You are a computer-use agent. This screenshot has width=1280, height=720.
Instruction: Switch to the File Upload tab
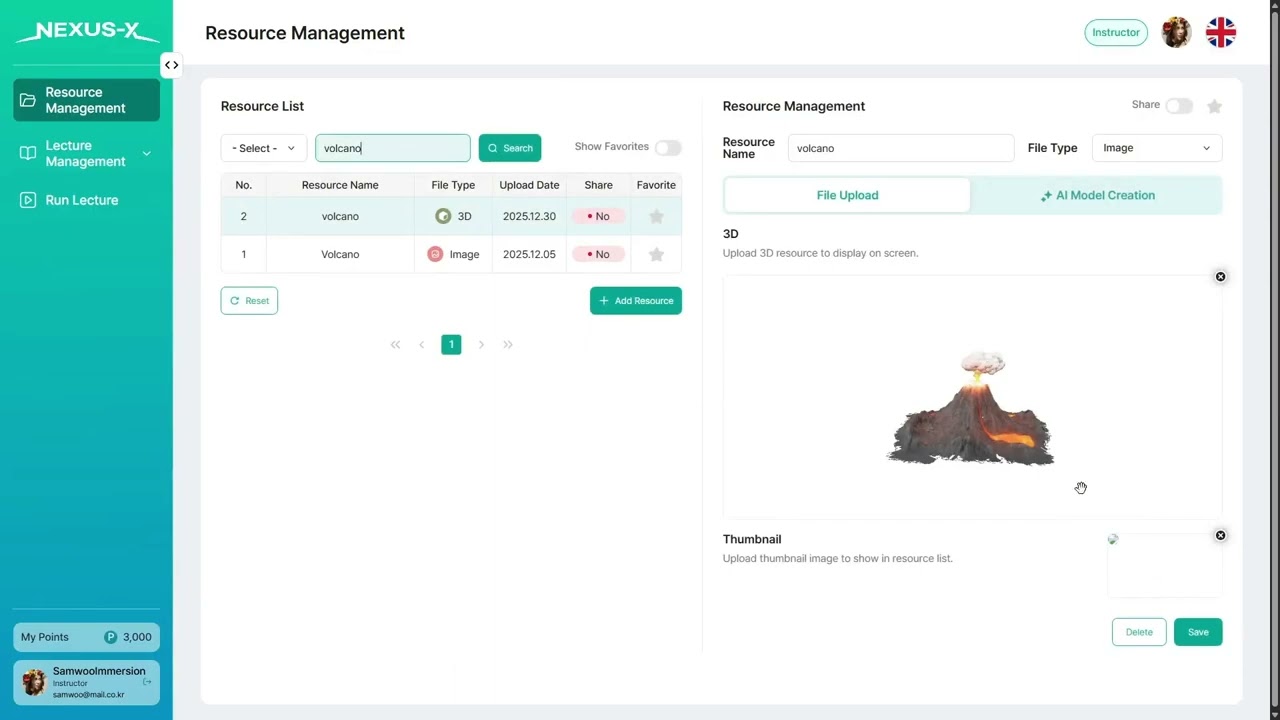coord(847,195)
